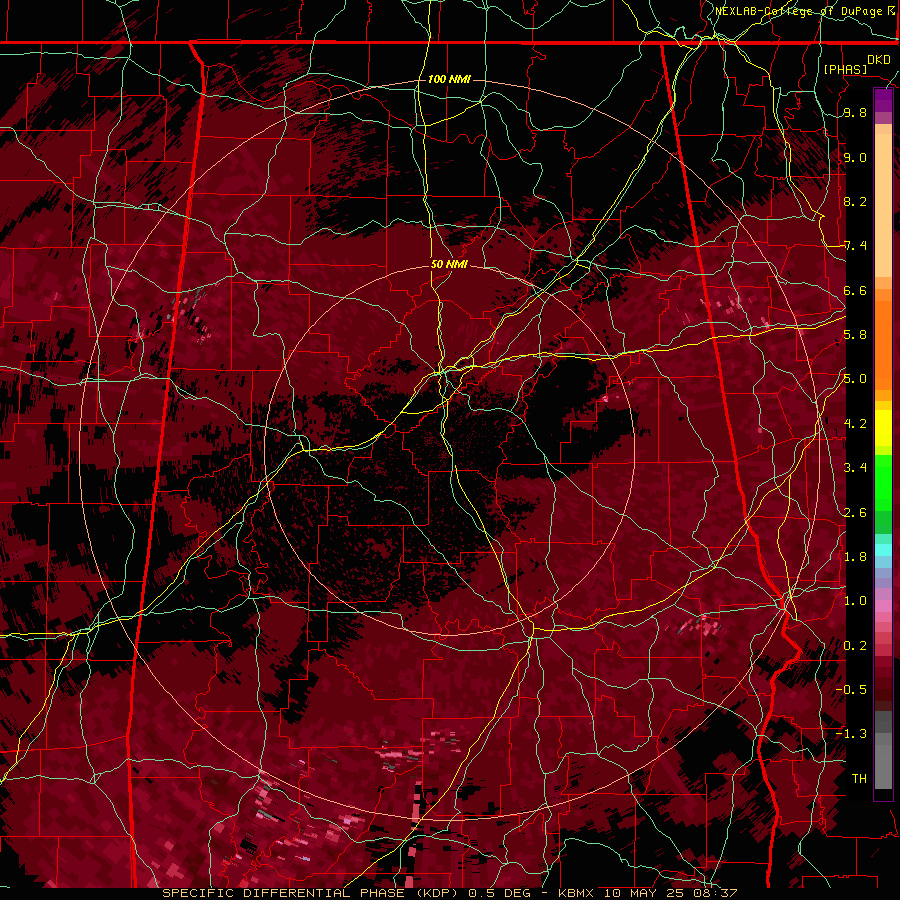This screenshot has height=900, width=900.
Task: Click the -0.5 scale value
Action: pyautogui.click(x=851, y=690)
